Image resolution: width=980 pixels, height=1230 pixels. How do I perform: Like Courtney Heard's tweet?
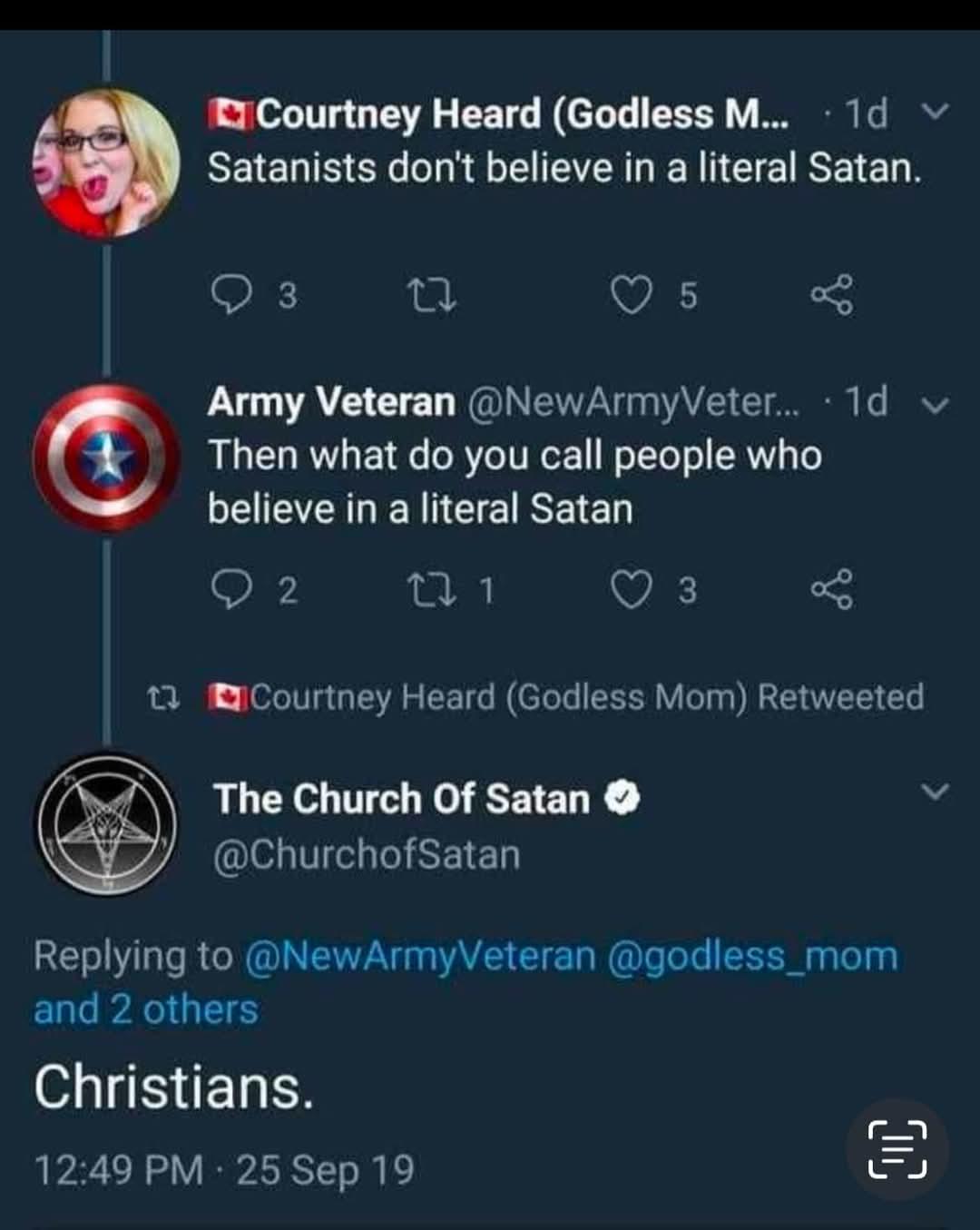coord(632,294)
